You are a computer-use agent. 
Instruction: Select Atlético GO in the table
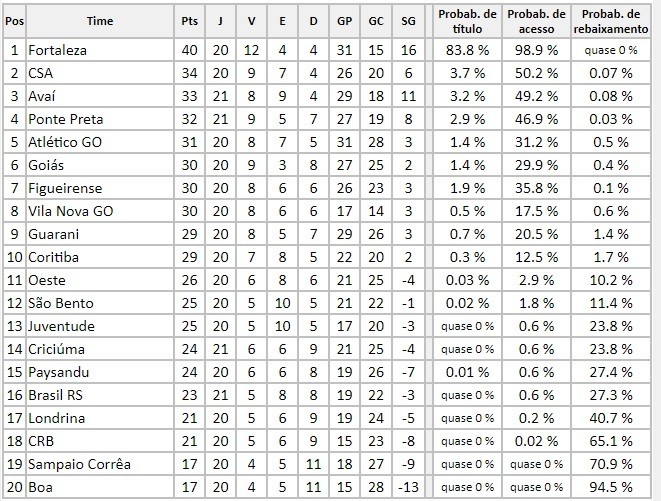point(65,142)
